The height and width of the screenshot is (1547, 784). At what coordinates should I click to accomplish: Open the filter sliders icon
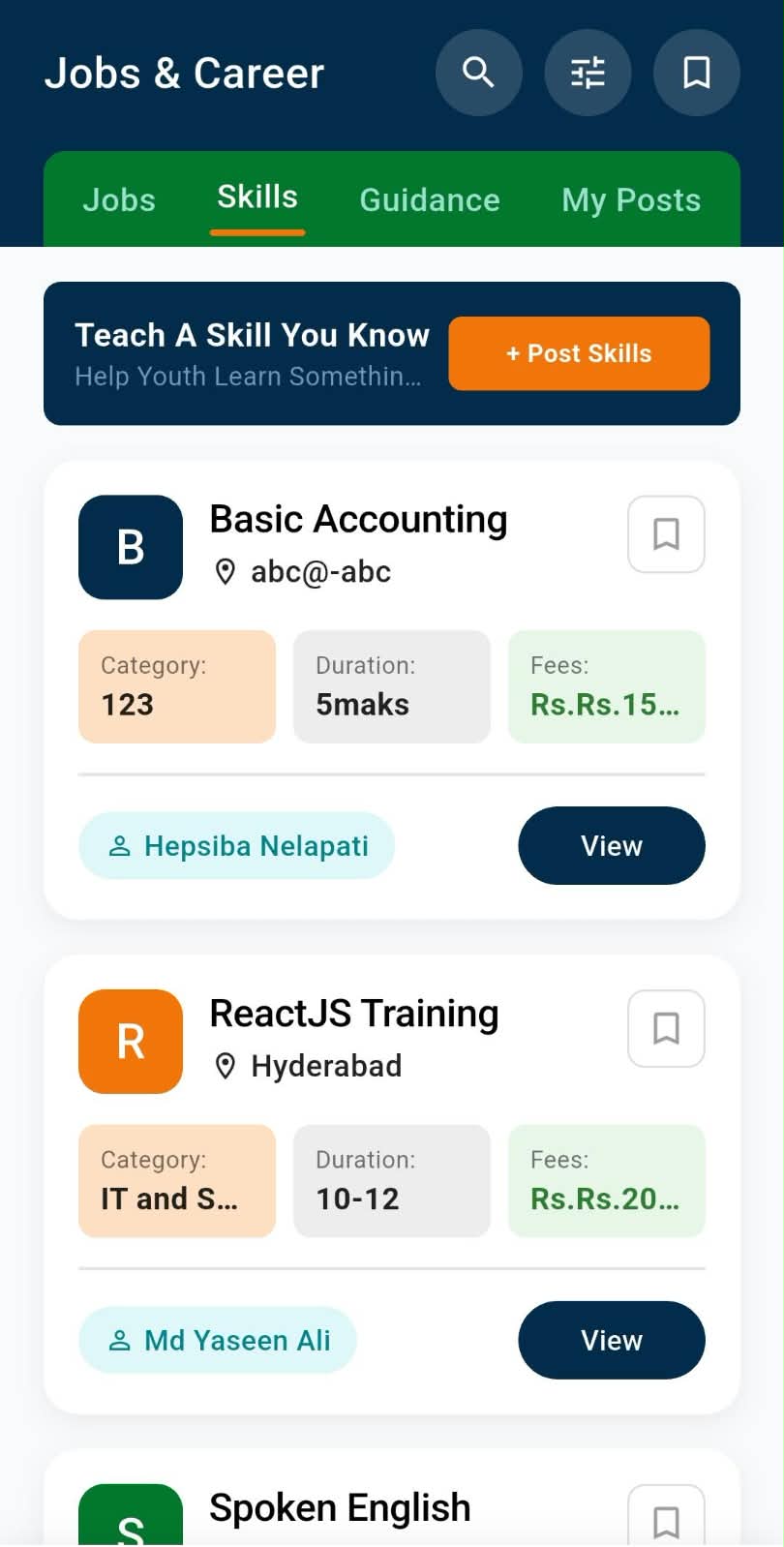point(588,73)
